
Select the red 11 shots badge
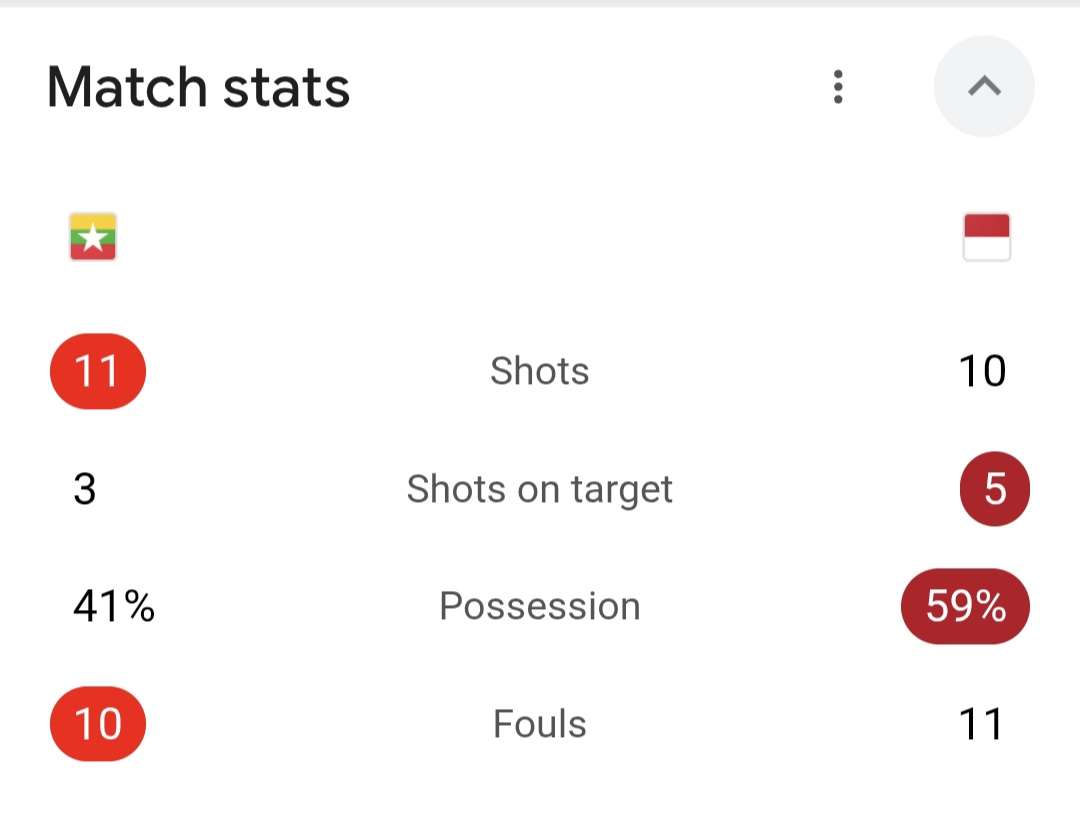click(x=98, y=371)
